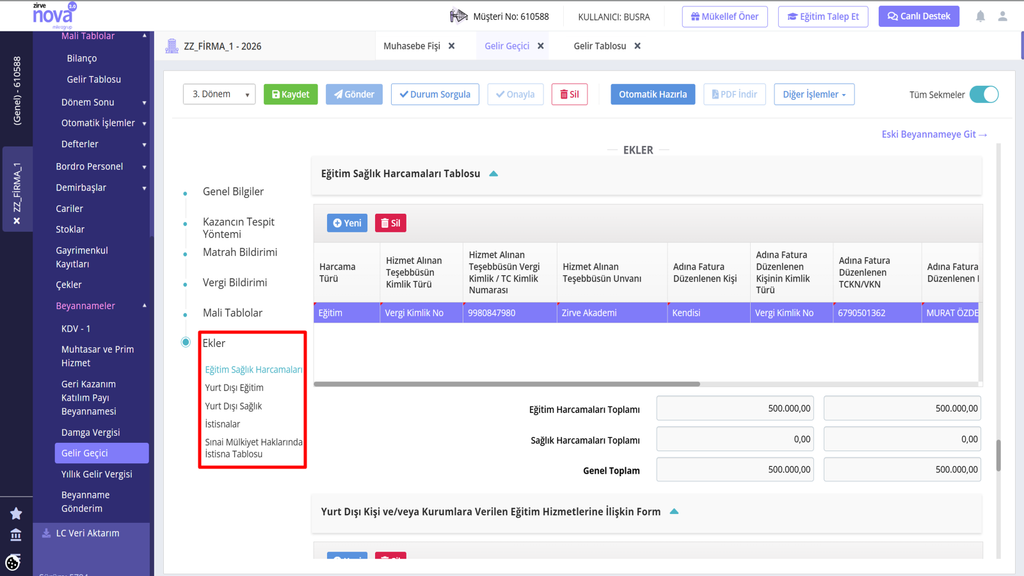Click the cookie icon at bottom left
1024x576 pixels.
13,562
